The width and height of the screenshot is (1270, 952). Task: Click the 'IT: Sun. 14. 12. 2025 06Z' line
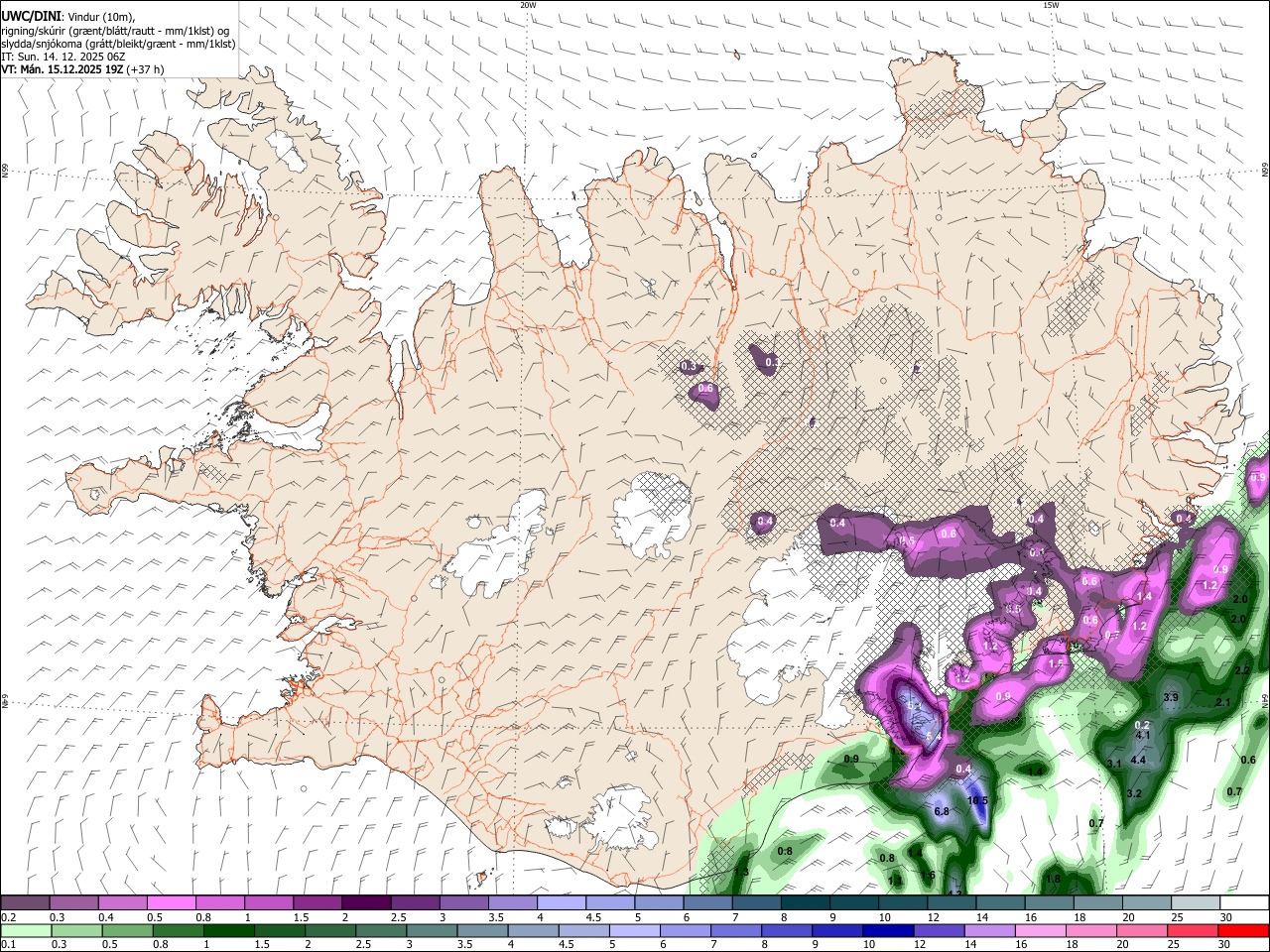point(63,57)
